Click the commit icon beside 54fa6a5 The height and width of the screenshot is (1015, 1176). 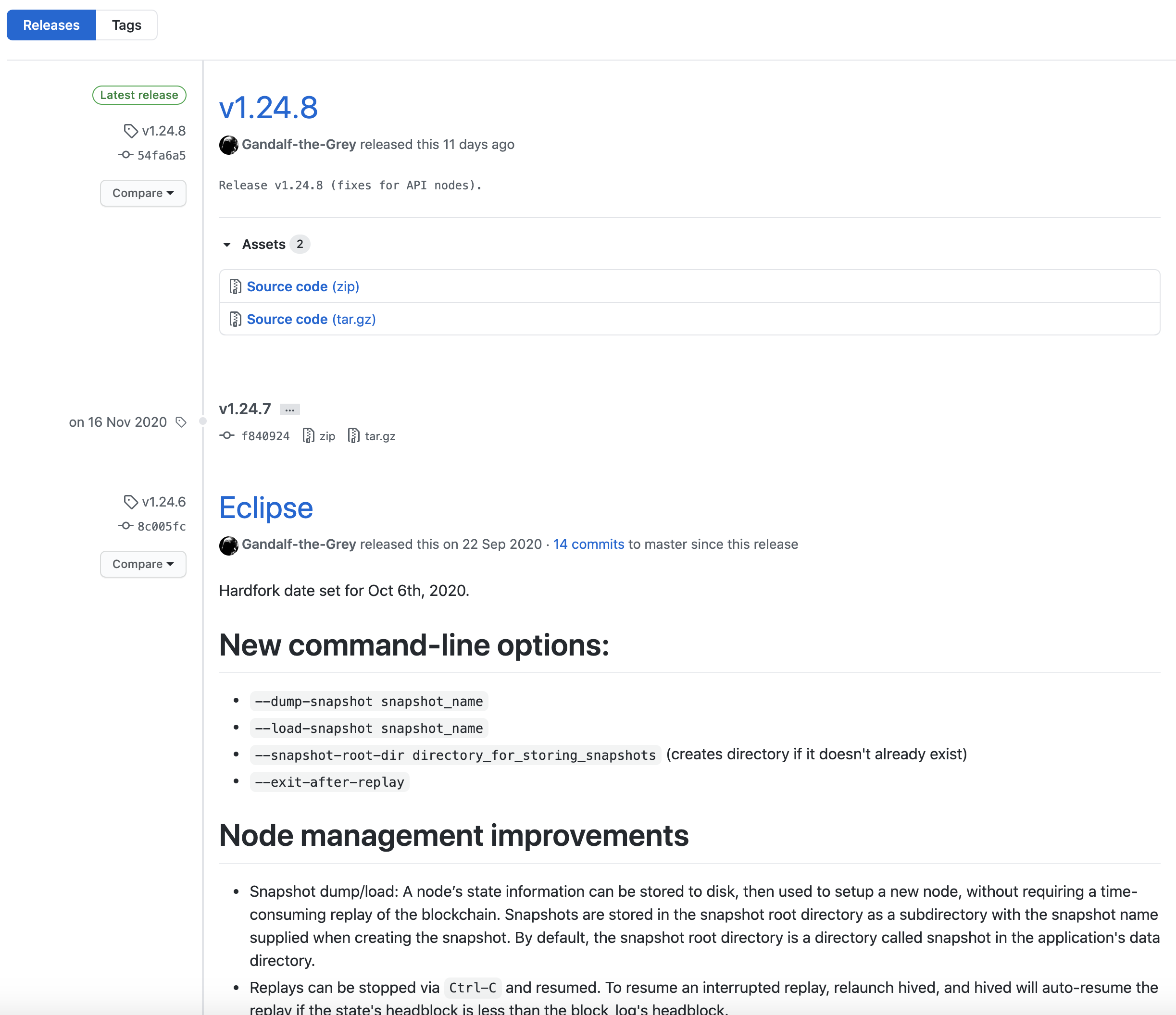[x=125, y=155]
